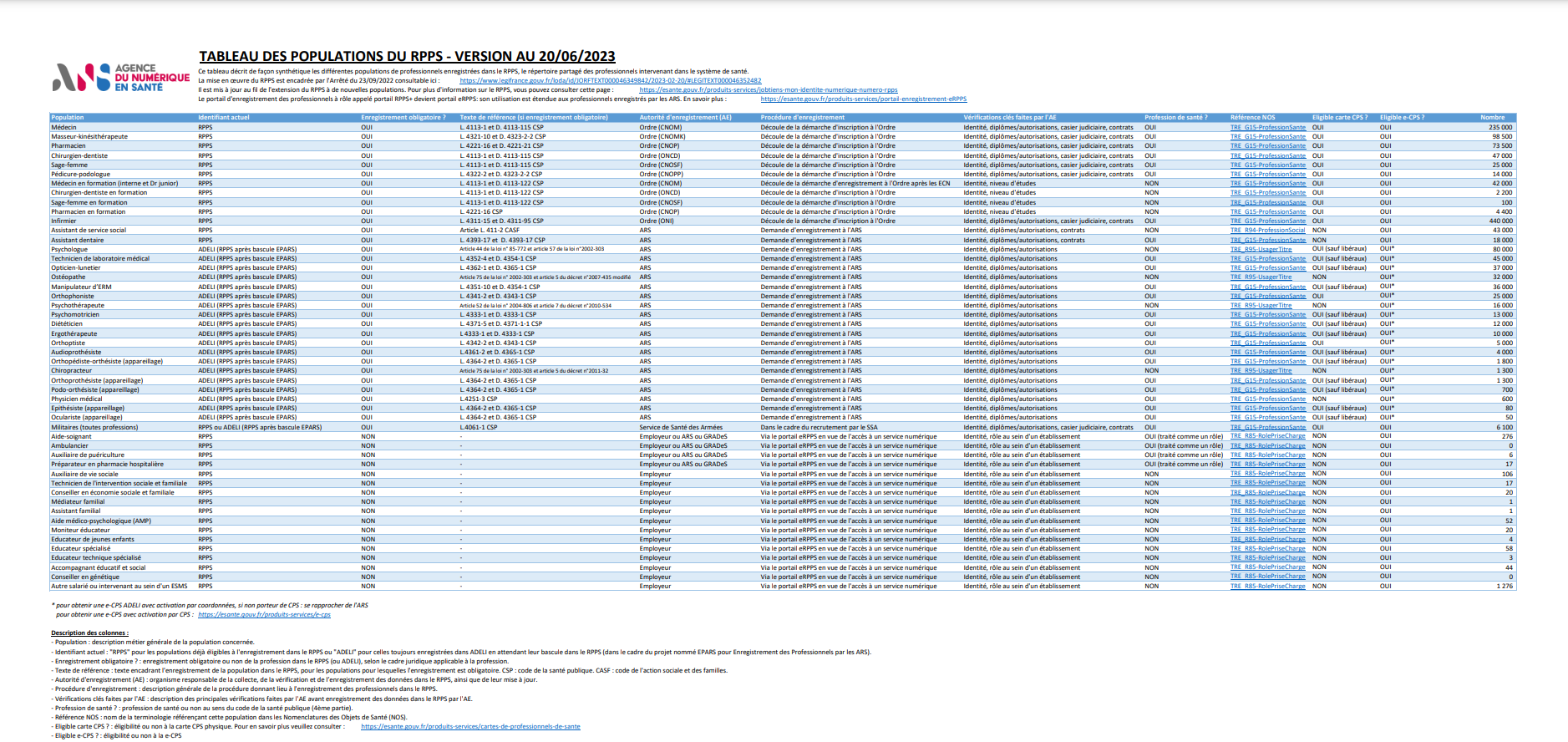Image resolution: width=1568 pixels, height=742 pixels.
Task: Select the 'Eligible carte CPS ?' column header
Action: 1340,118
